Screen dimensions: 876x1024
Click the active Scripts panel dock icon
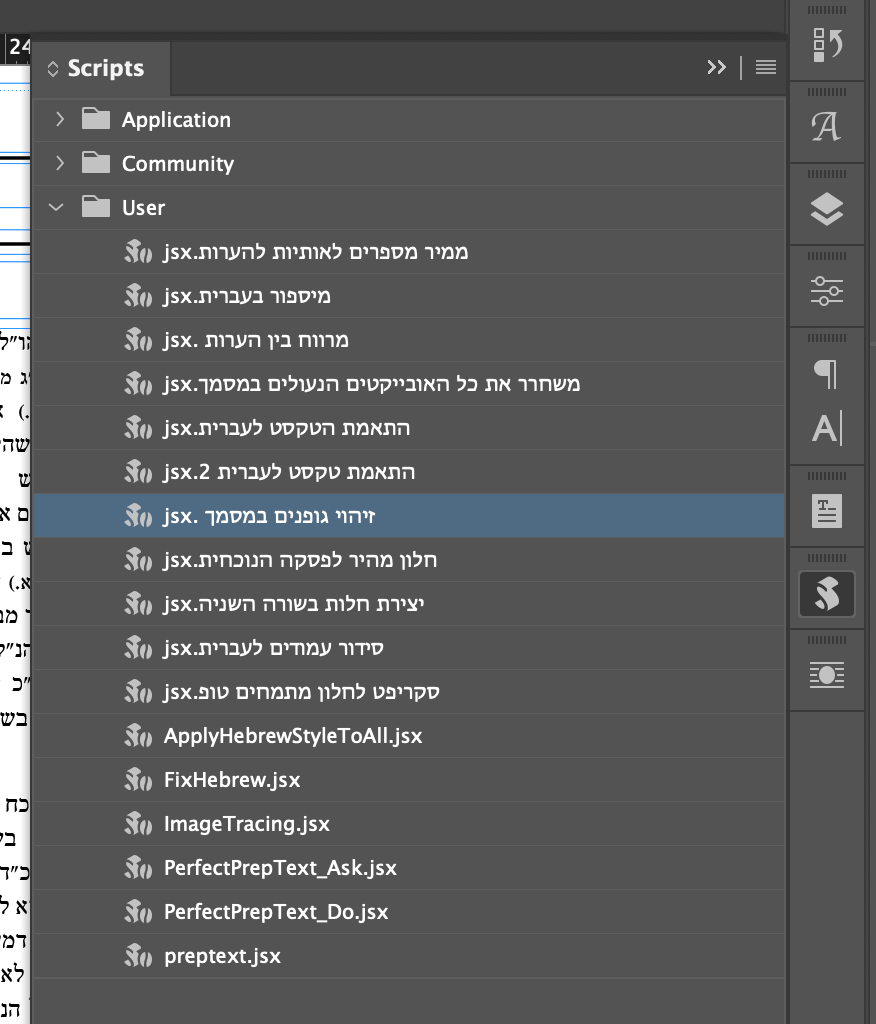826,594
